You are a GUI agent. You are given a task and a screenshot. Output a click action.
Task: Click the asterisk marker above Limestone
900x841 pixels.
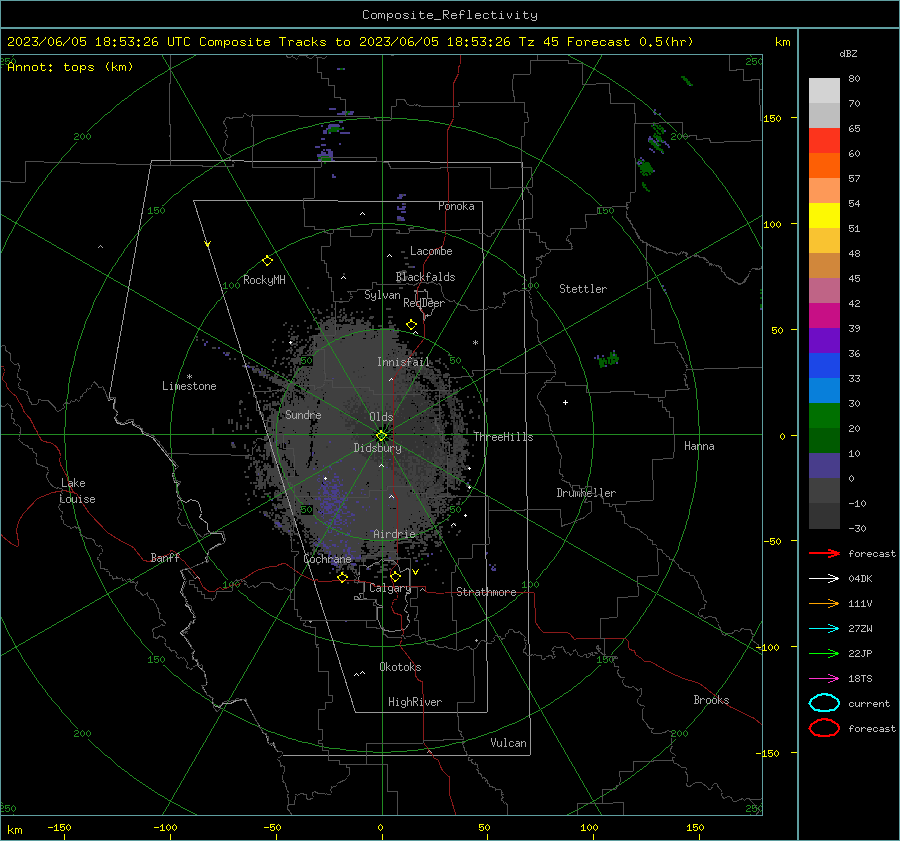click(189, 377)
